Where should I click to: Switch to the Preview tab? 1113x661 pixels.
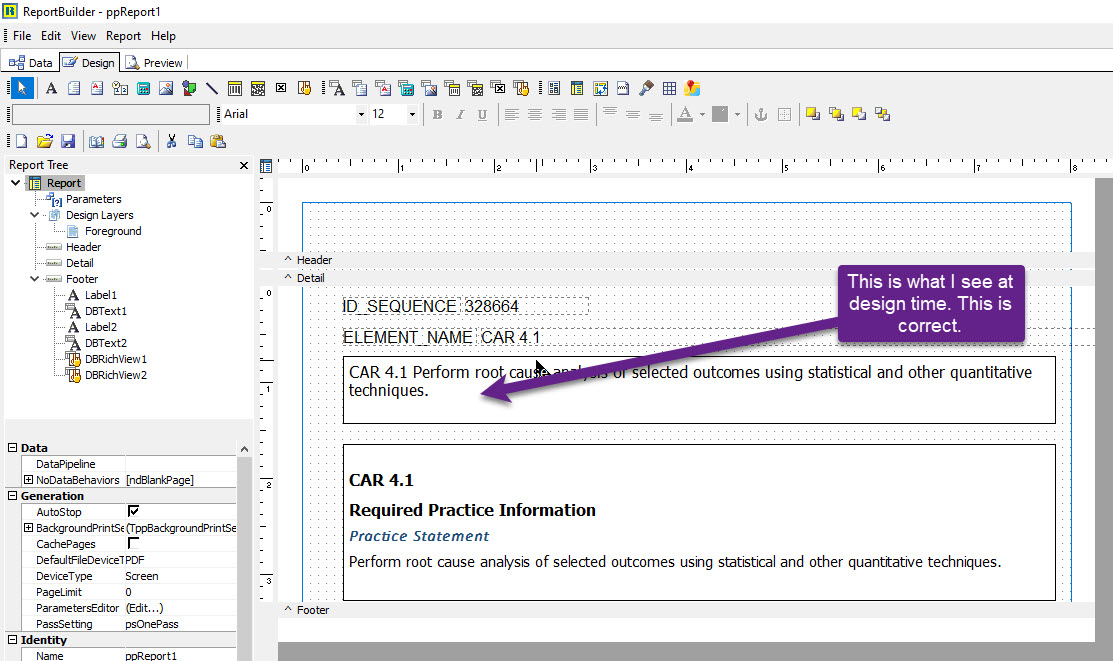point(155,62)
